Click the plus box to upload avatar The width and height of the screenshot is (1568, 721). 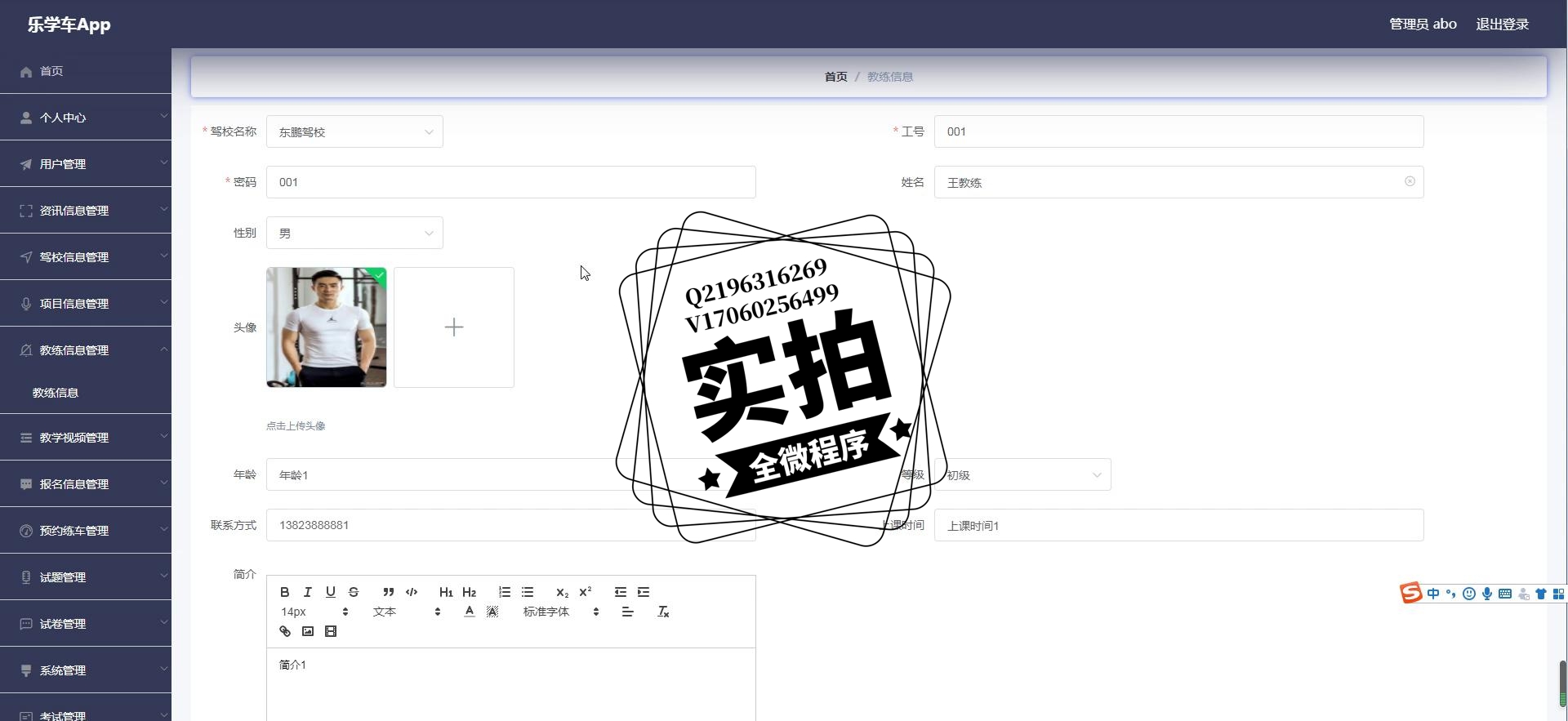[454, 327]
